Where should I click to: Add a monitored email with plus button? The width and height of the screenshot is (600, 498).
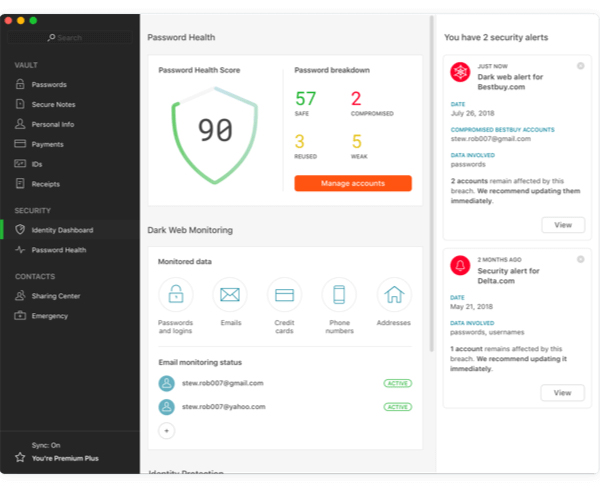166,431
